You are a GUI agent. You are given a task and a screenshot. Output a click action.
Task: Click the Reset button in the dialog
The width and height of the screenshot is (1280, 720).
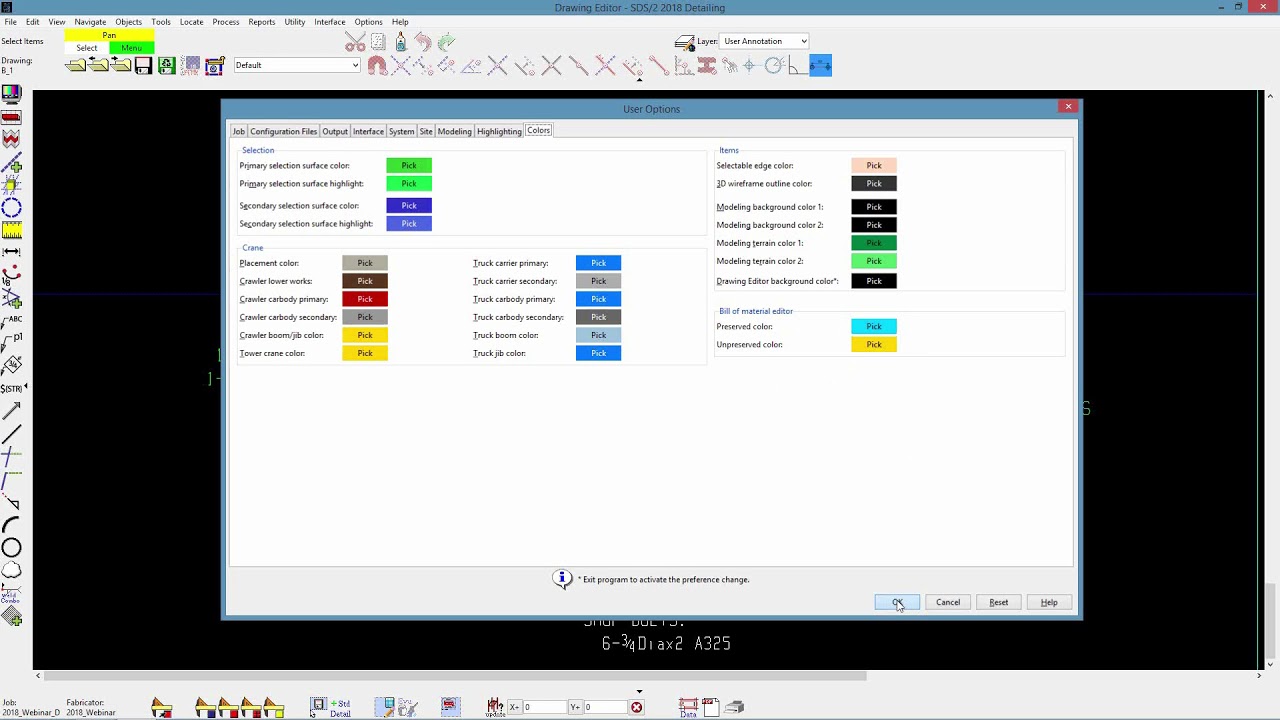[998, 601]
